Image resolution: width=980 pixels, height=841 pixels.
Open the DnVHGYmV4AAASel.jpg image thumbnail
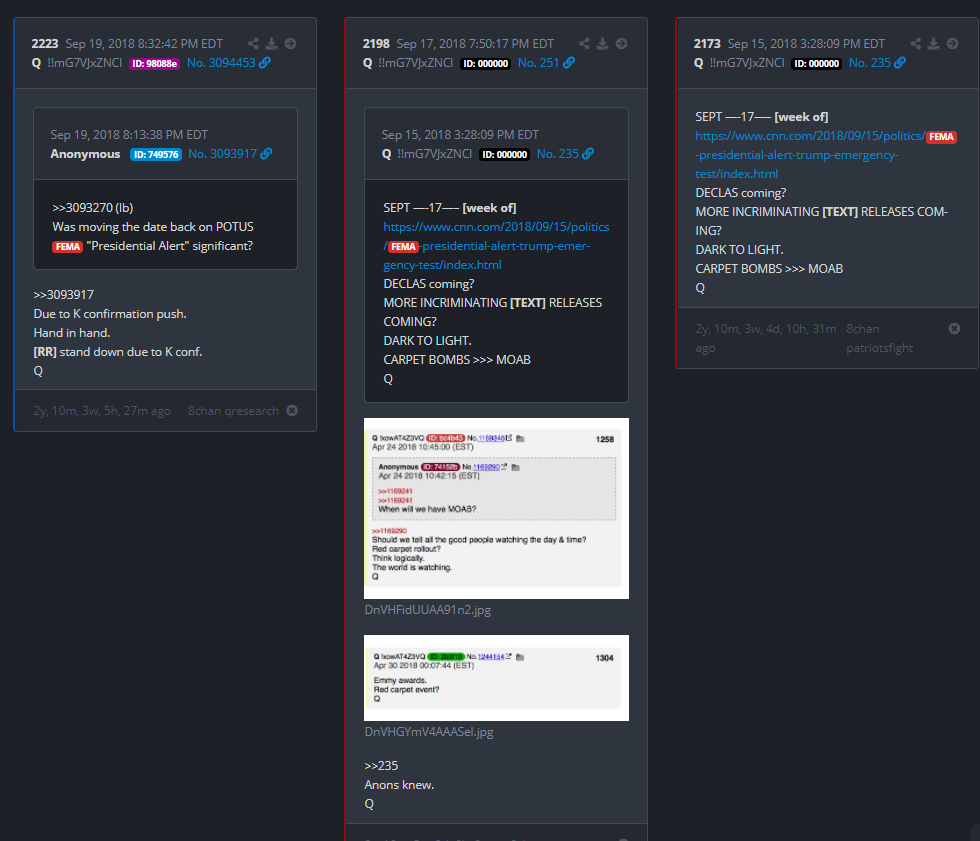pos(496,678)
